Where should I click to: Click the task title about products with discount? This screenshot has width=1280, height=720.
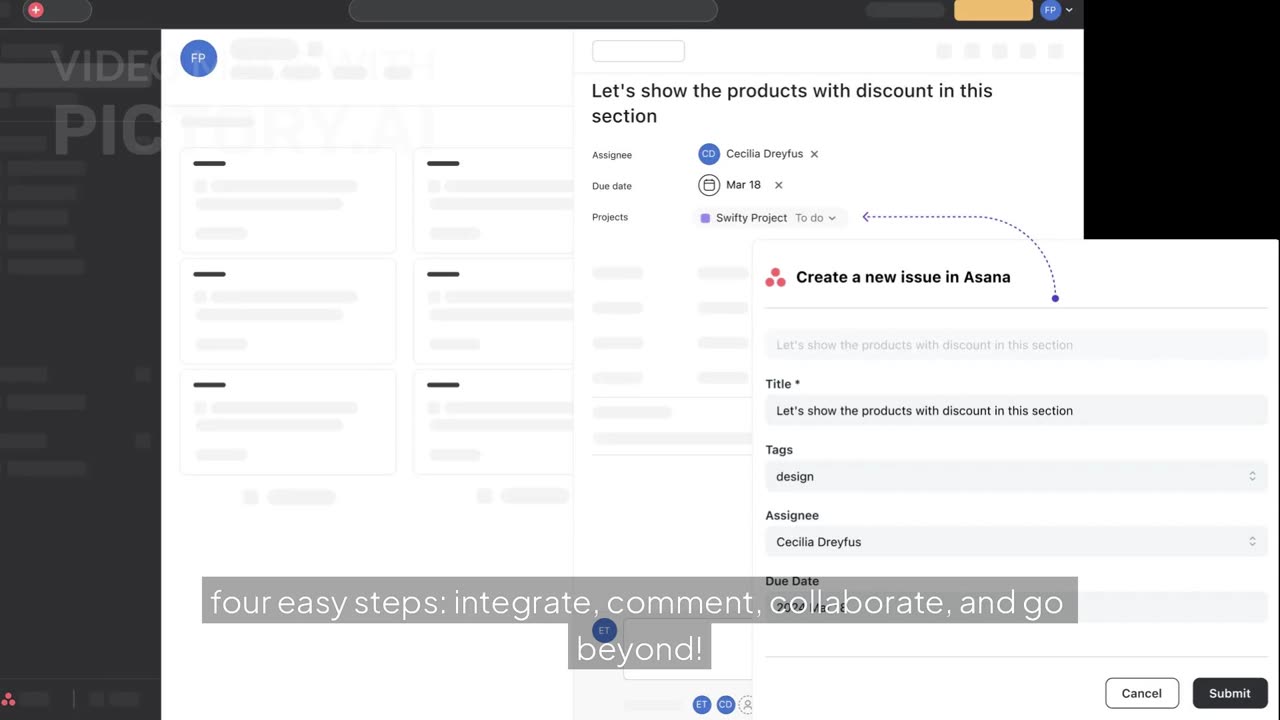[x=792, y=103]
